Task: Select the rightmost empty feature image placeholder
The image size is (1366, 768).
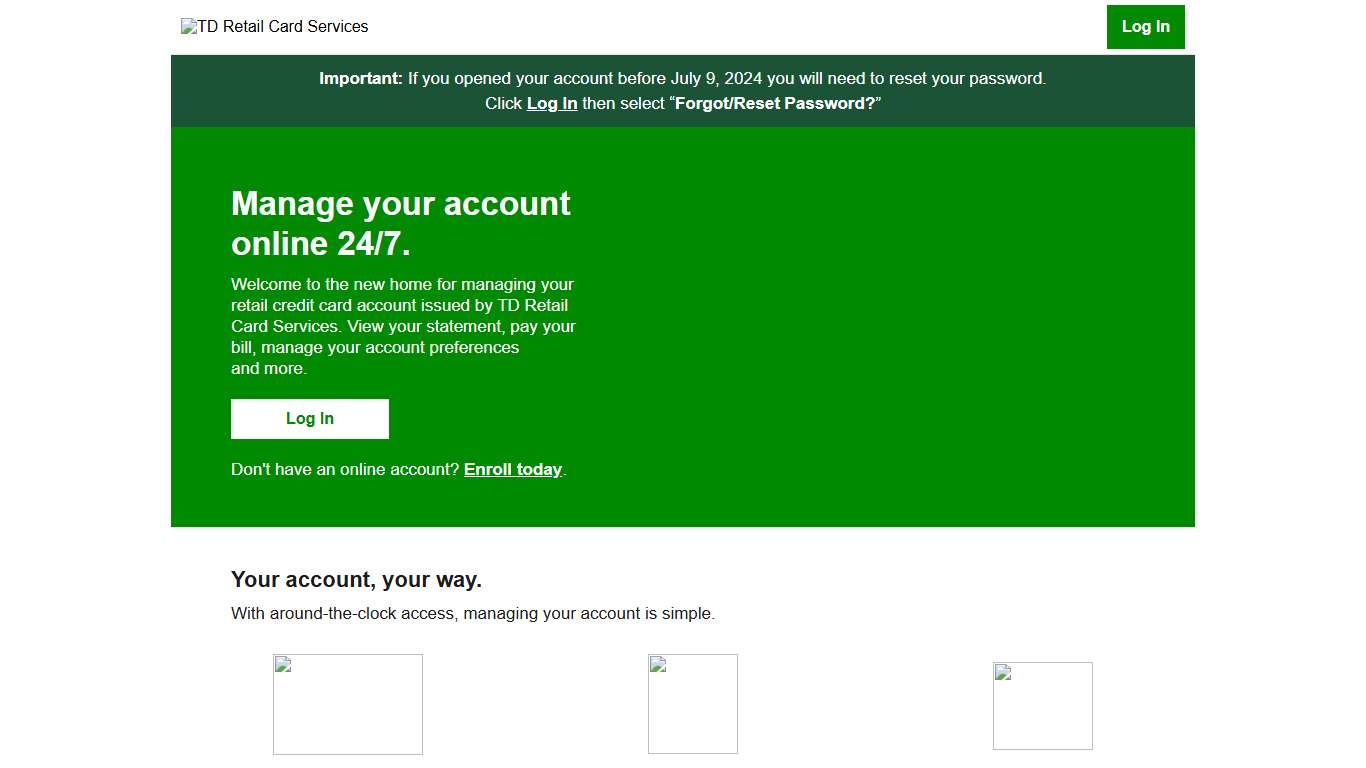Action: (1042, 706)
